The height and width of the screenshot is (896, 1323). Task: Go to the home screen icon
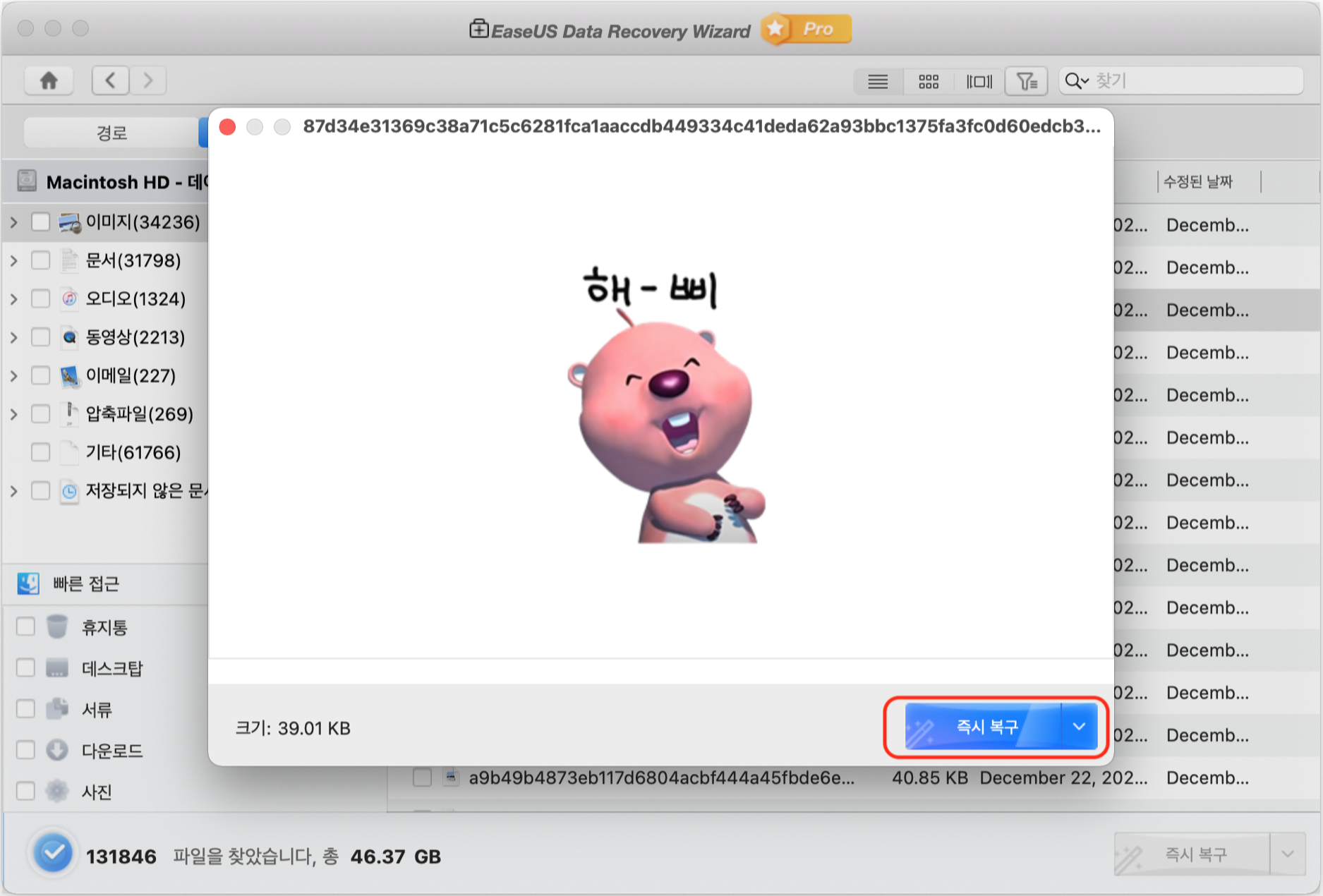pos(49,80)
